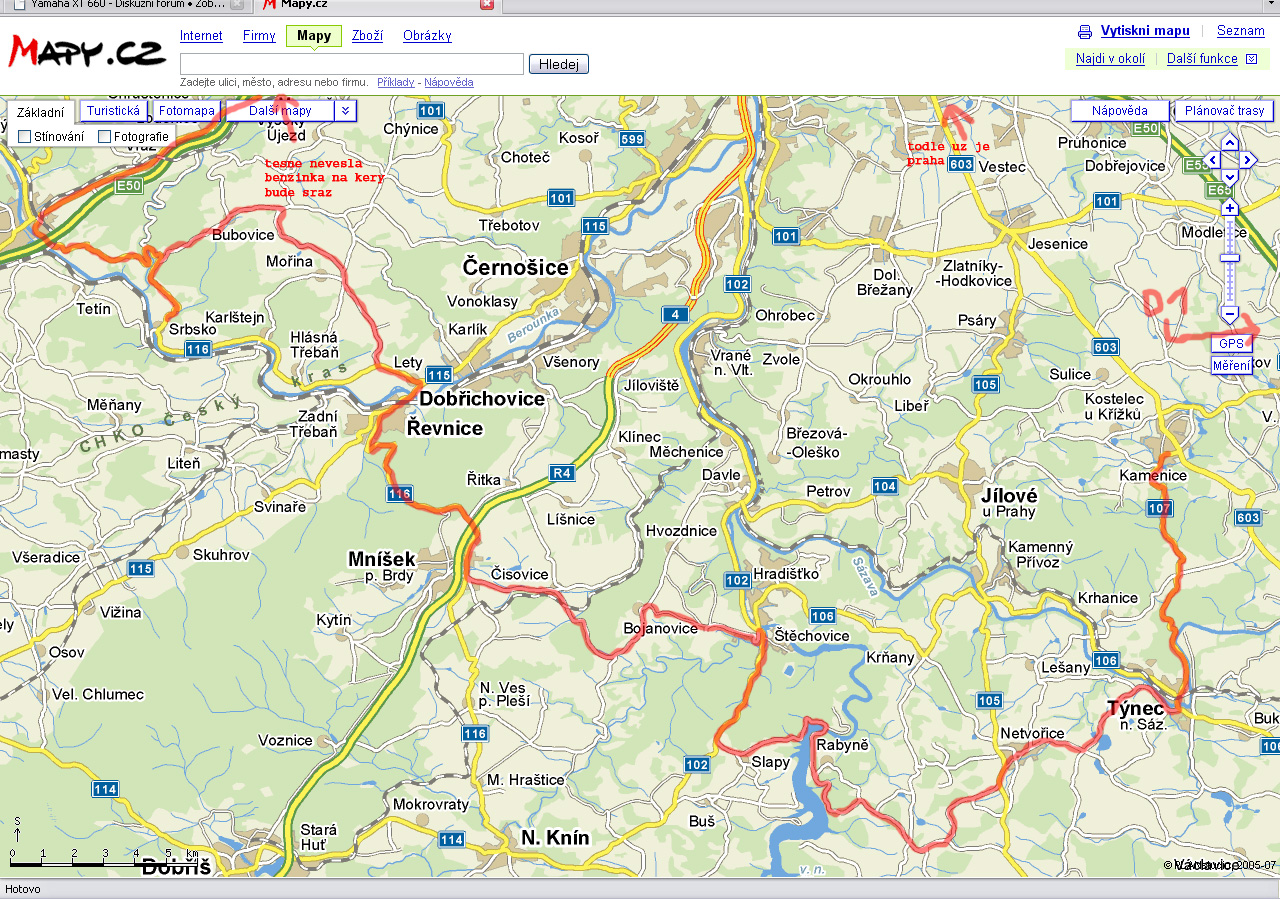
Task: Pan the map down with the arrow
Action: click(1230, 177)
